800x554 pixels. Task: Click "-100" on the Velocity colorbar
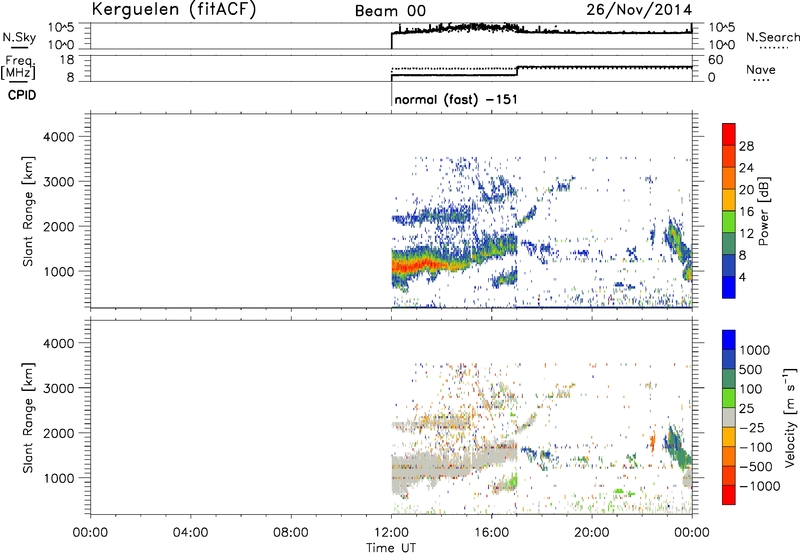click(756, 447)
